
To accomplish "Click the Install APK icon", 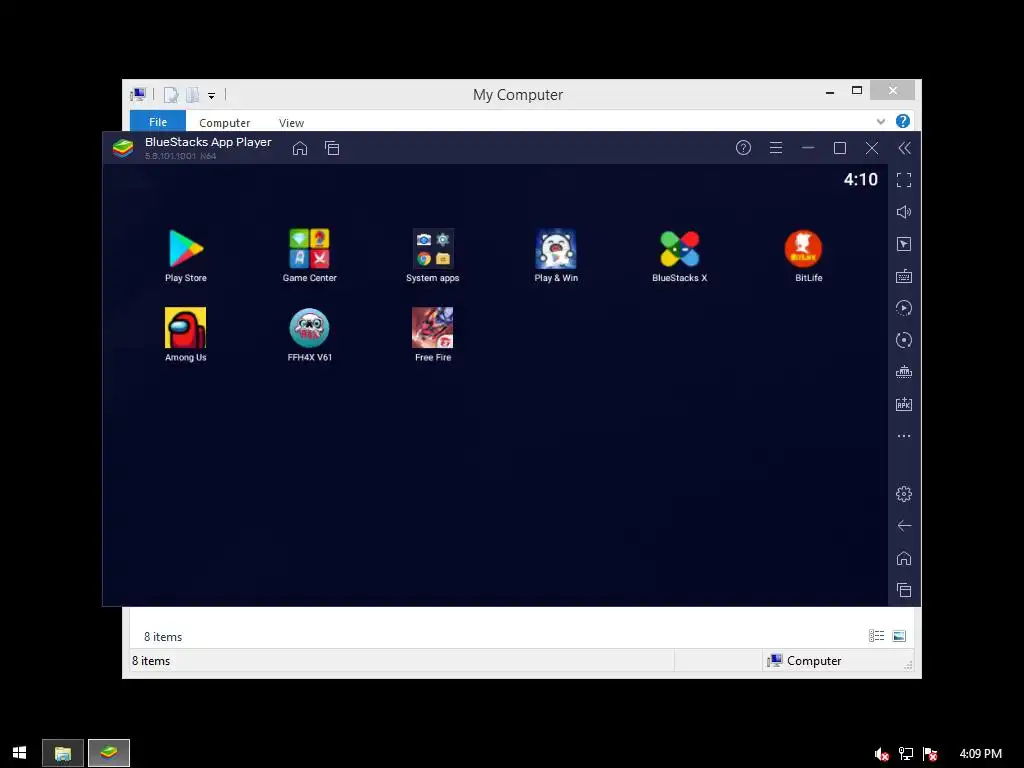I will coord(904,404).
